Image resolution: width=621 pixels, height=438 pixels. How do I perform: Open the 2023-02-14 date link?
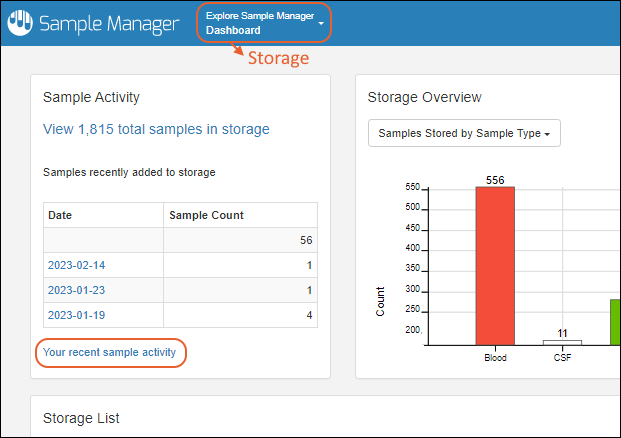[x=76, y=265]
